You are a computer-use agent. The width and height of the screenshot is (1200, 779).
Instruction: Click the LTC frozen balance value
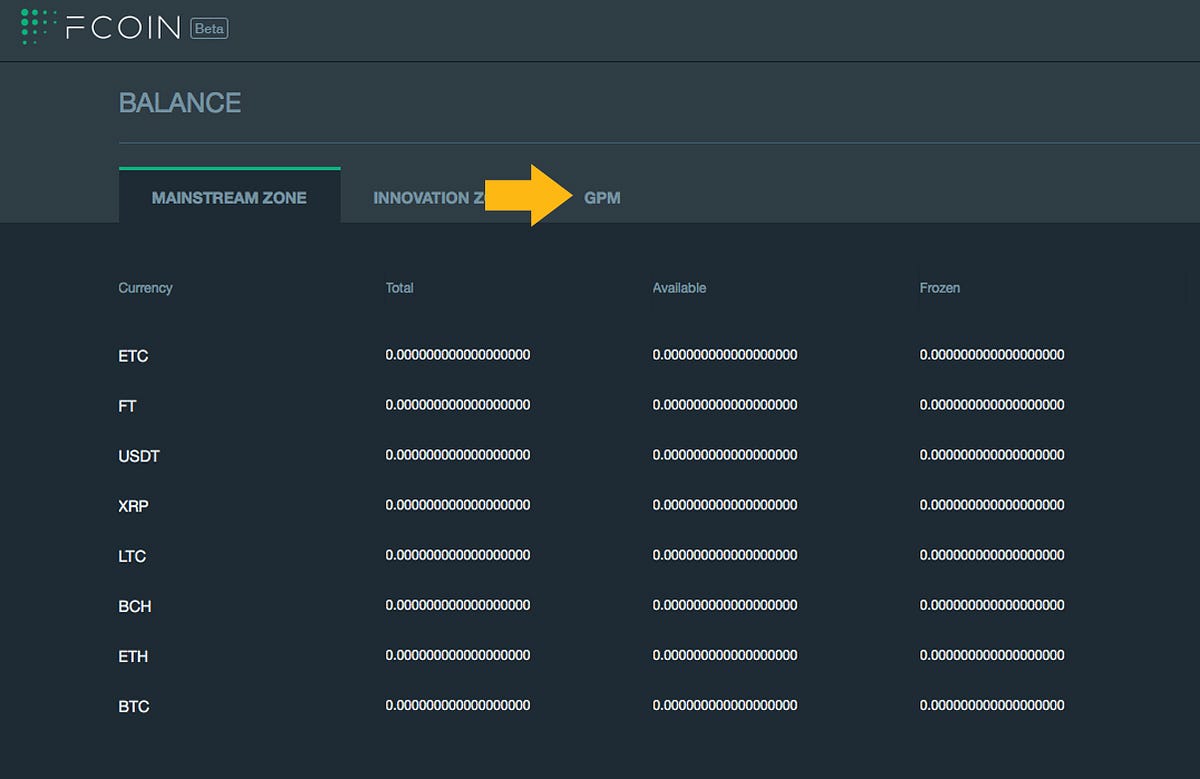click(x=992, y=555)
